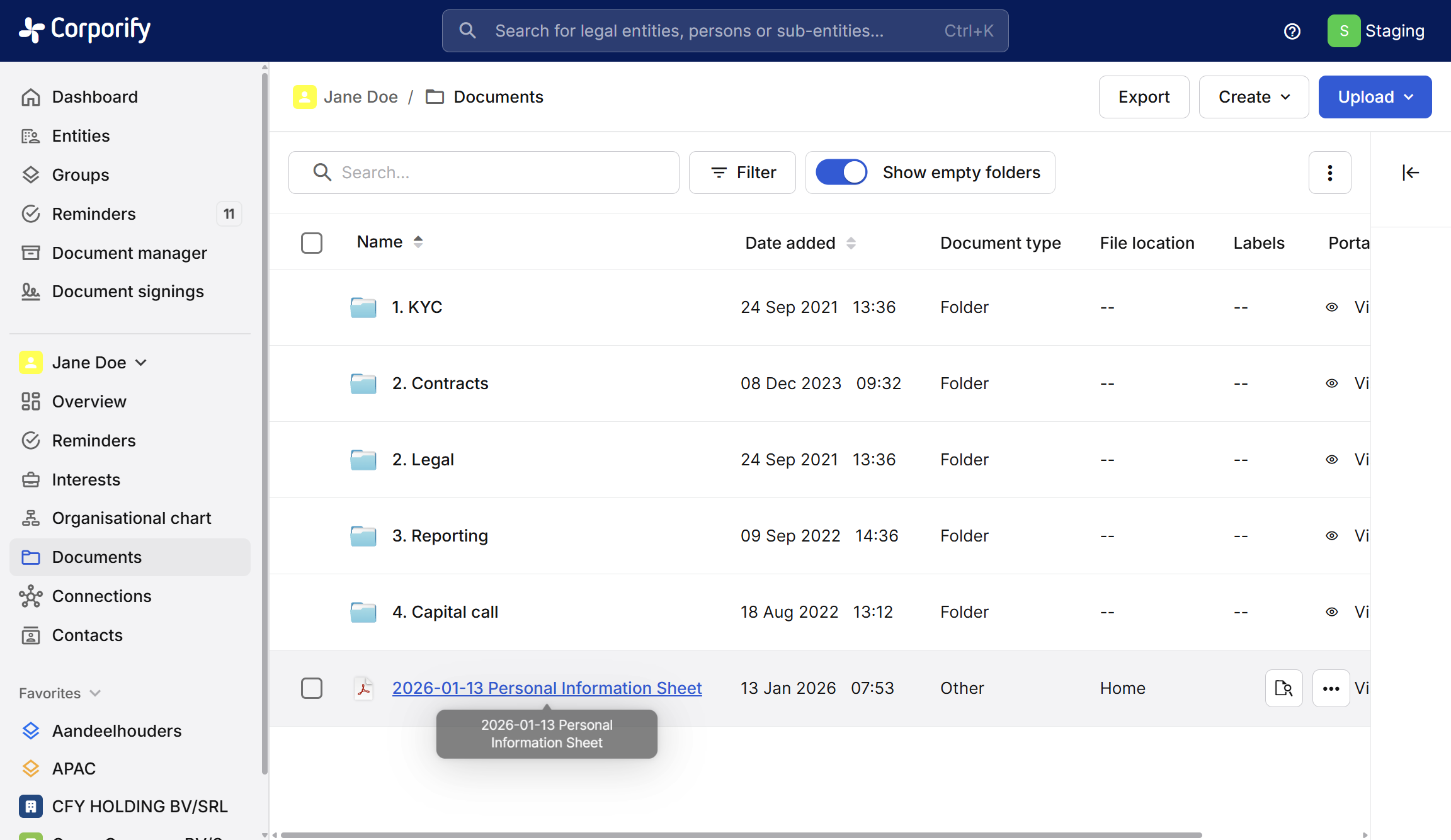
Task: Open Organisational chart from sidebar
Action: point(131,518)
